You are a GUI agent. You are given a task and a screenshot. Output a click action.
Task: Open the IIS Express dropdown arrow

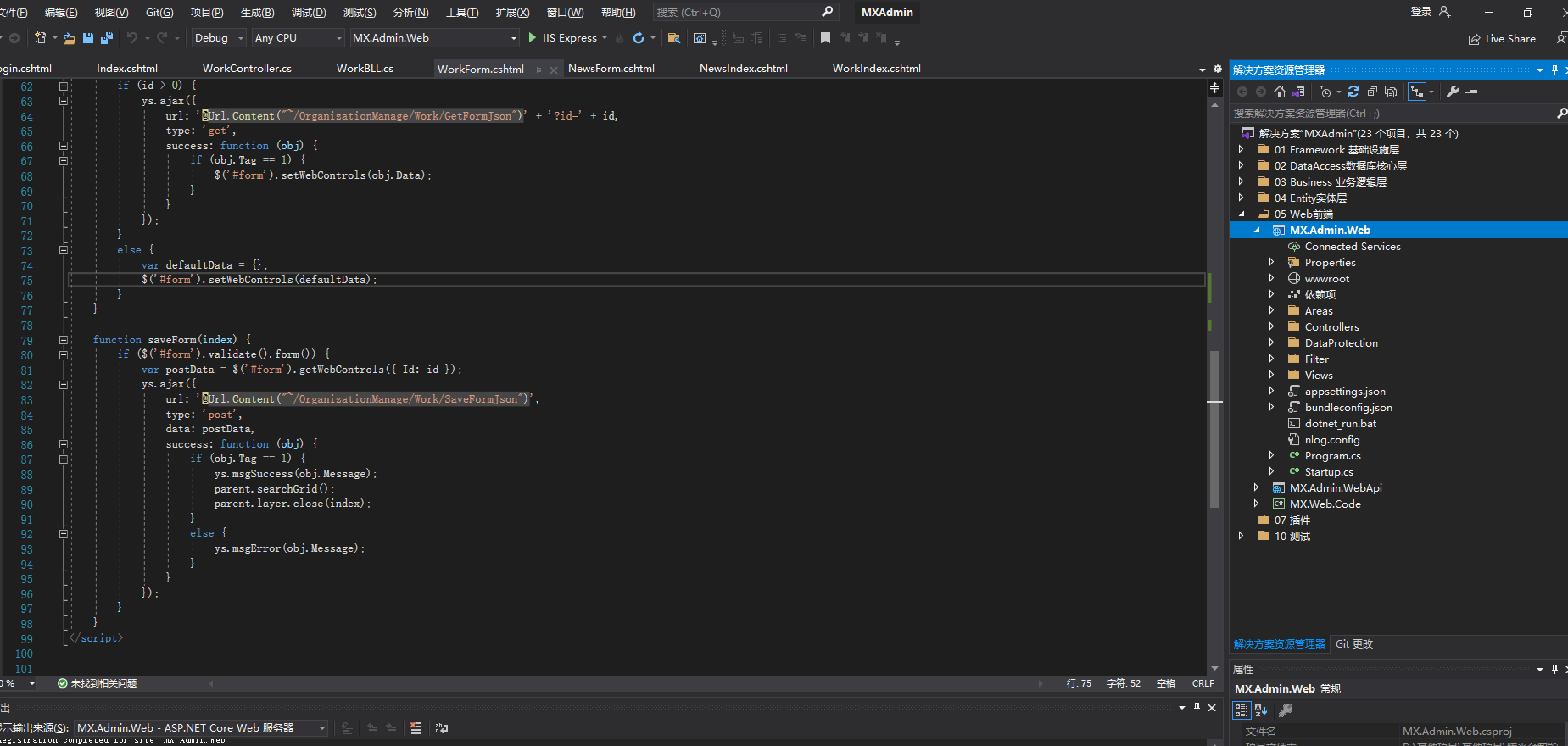pyautogui.click(x=605, y=38)
